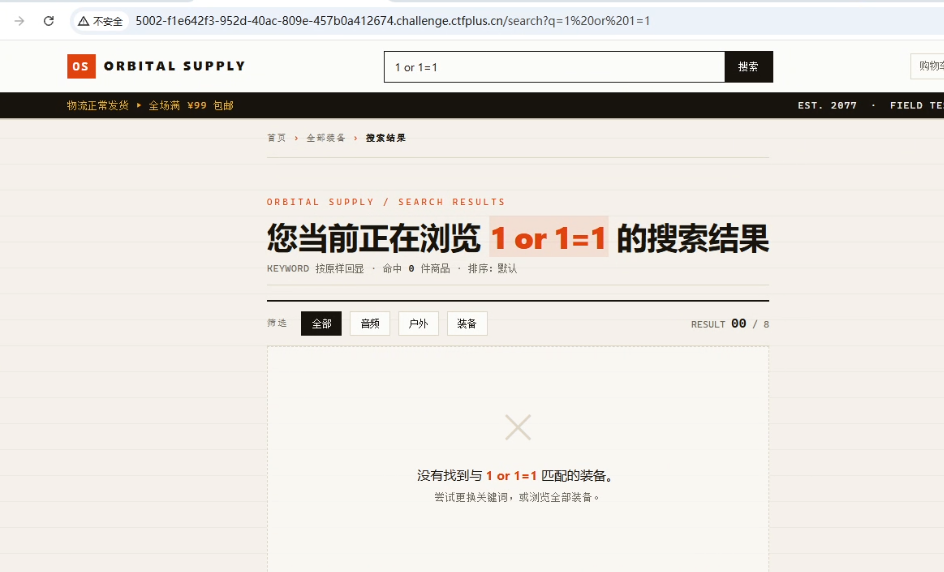Click the browser forward arrow
Image resolution: width=944 pixels, height=572 pixels.
[x=19, y=21]
